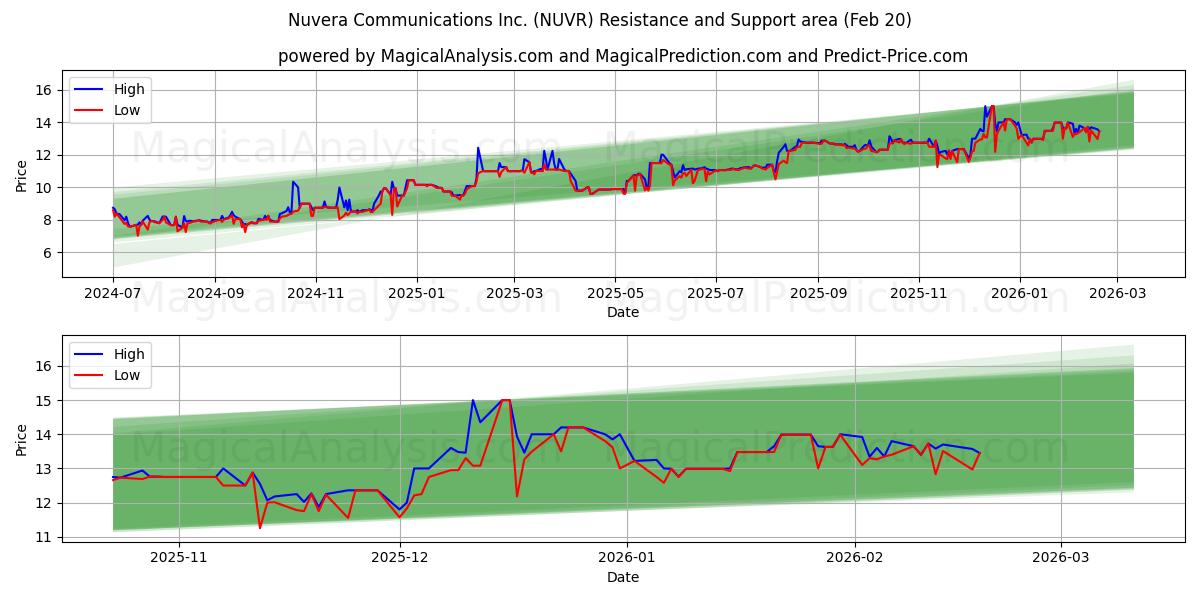Click the '2025-09' date tick label
This screenshot has height=600, width=1200.
pos(818,293)
